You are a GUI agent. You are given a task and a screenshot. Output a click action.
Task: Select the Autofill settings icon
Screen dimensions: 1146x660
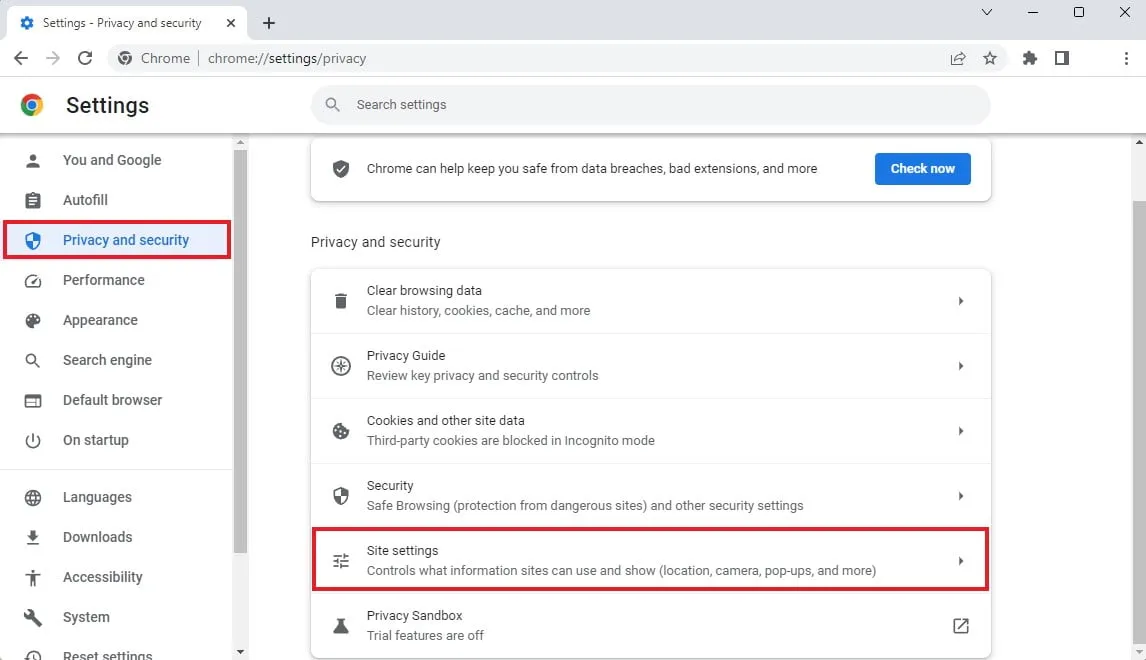click(33, 200)
